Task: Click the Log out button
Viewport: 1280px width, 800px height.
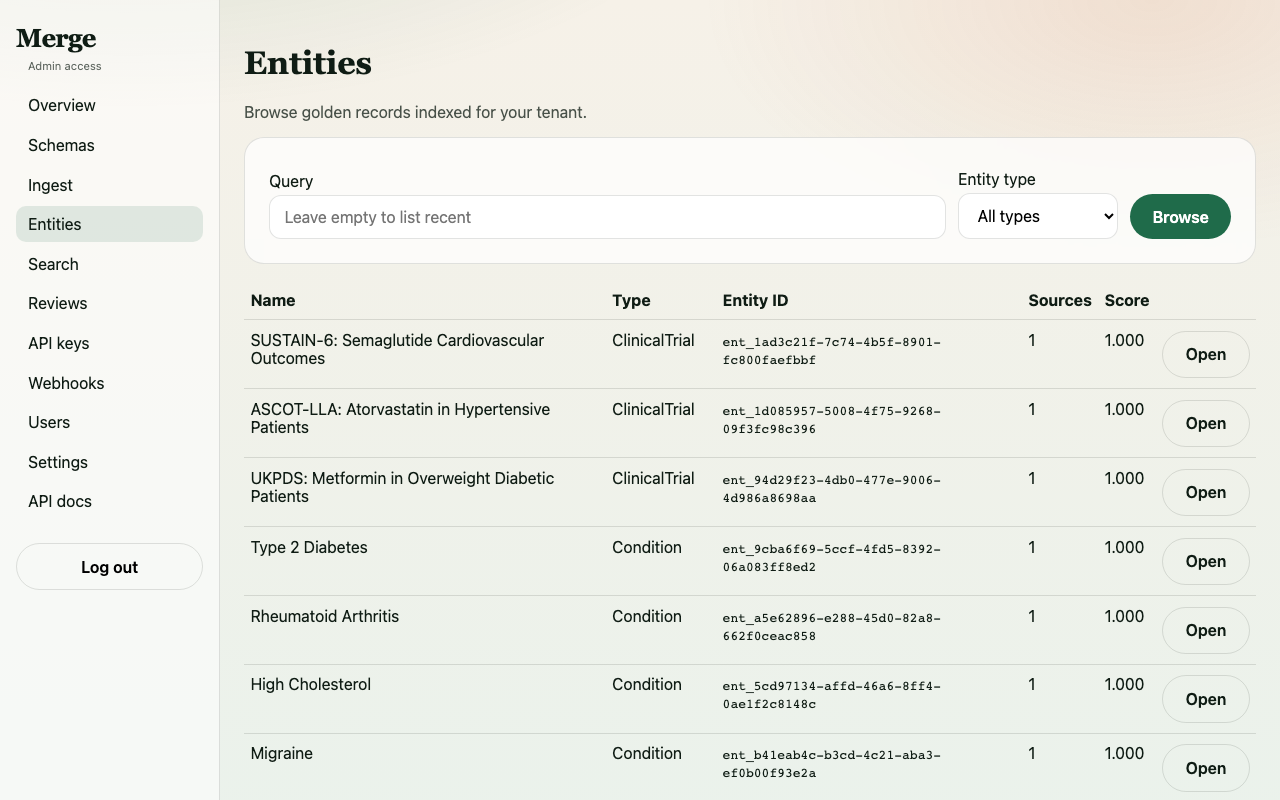Action: click(x=109, y=567)
